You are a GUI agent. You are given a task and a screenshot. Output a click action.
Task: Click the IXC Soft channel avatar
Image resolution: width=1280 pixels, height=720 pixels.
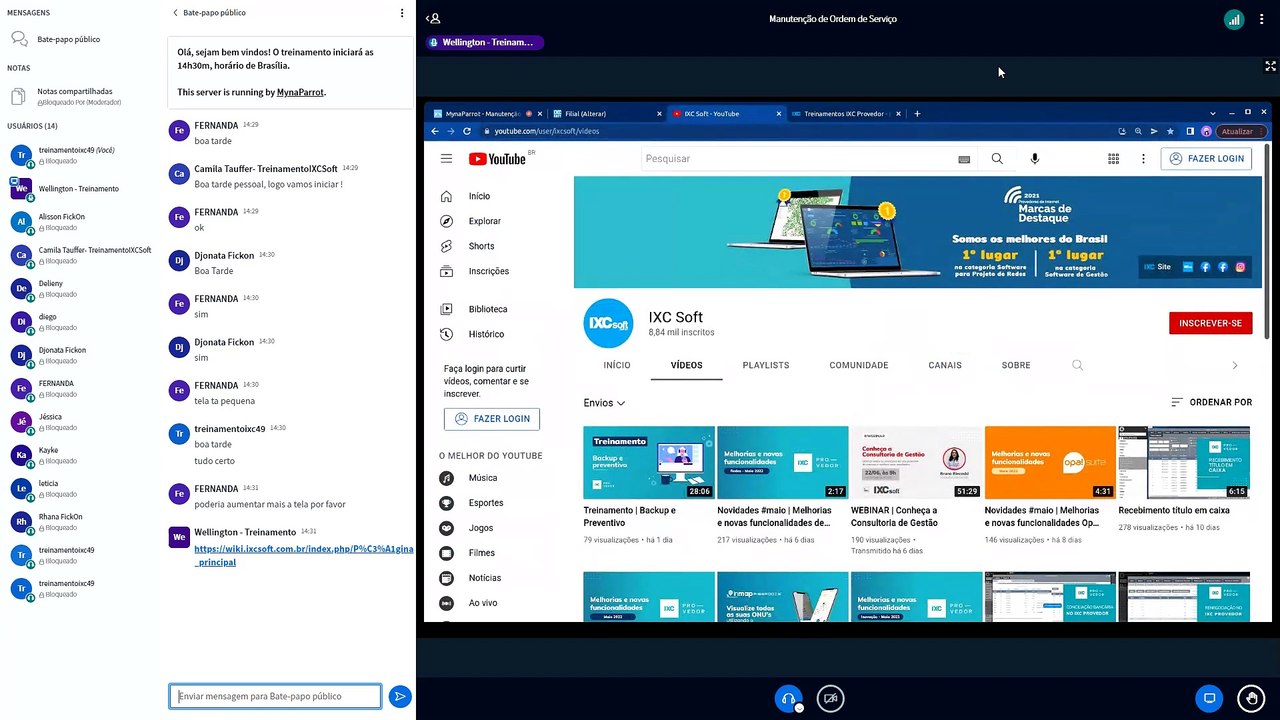pyautogui.click(x=608, y=324)
